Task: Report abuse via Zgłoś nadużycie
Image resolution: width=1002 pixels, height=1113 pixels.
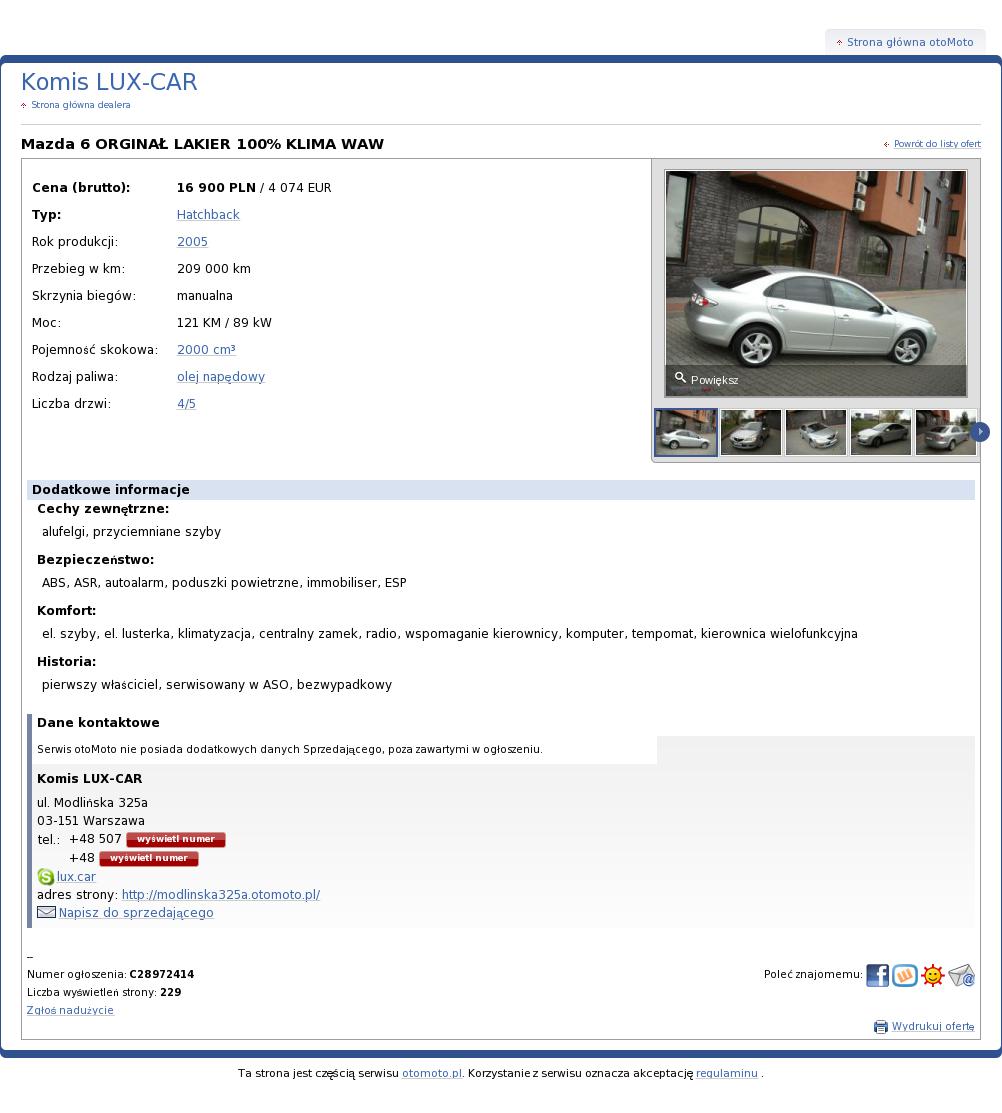Action: [70, 1010]
